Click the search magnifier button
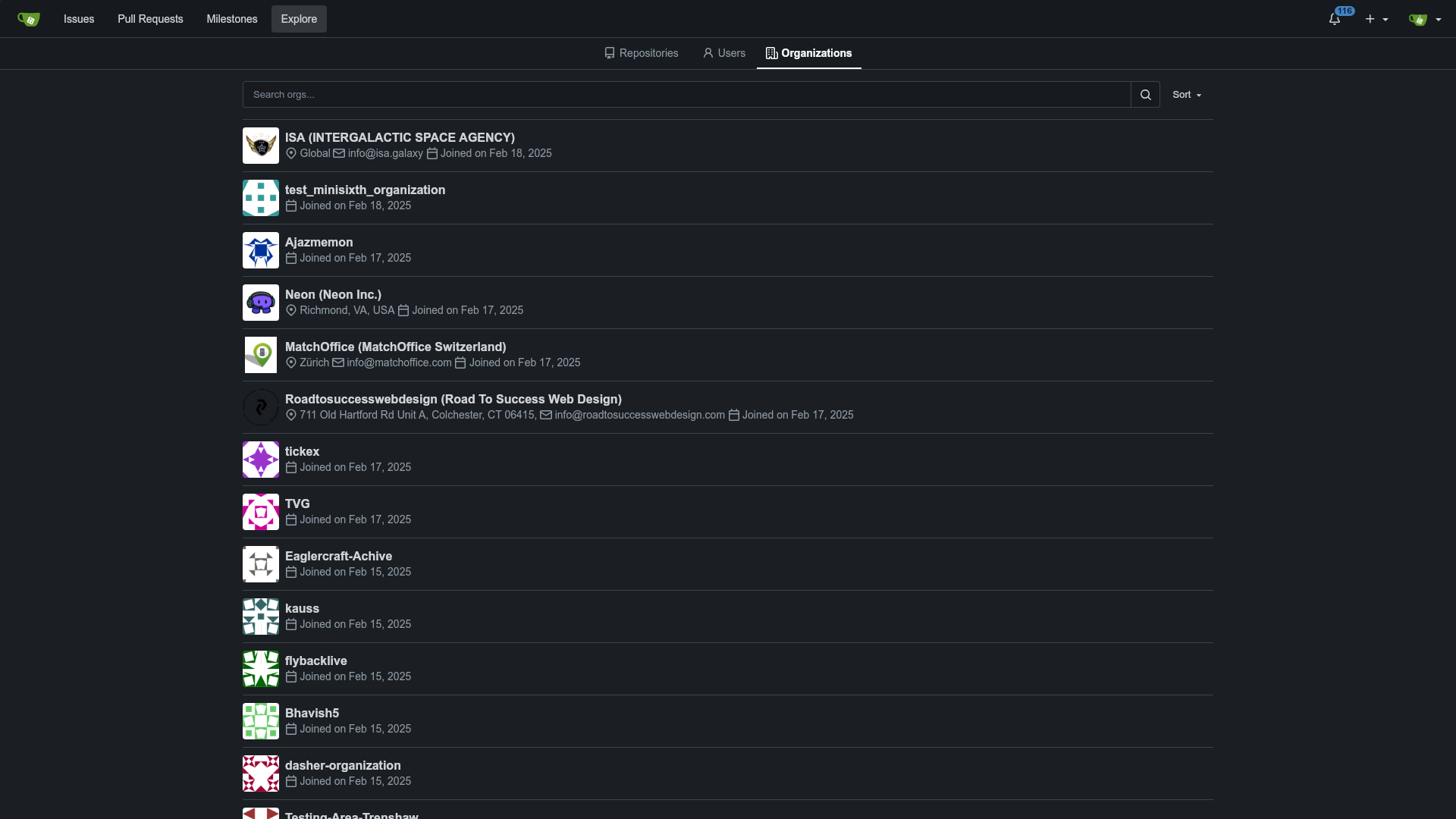This screenshot has height=819, width=1456. [1145, 95]
